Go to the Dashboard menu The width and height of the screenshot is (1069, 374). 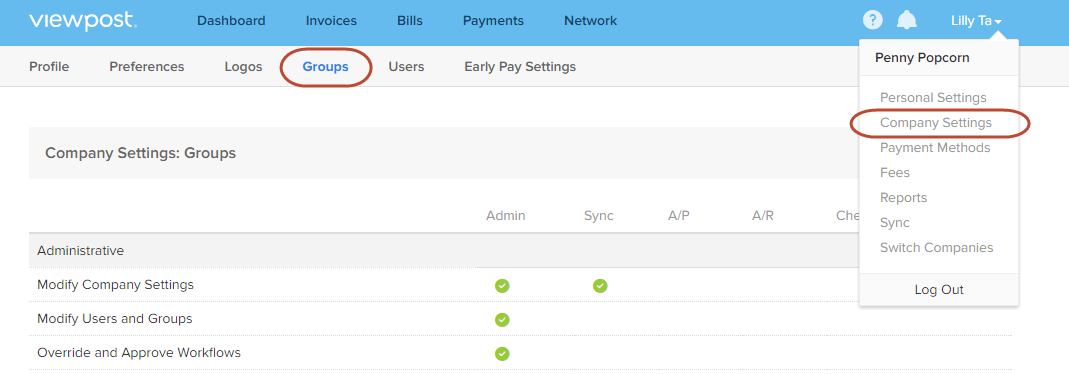tap(231, 21)
